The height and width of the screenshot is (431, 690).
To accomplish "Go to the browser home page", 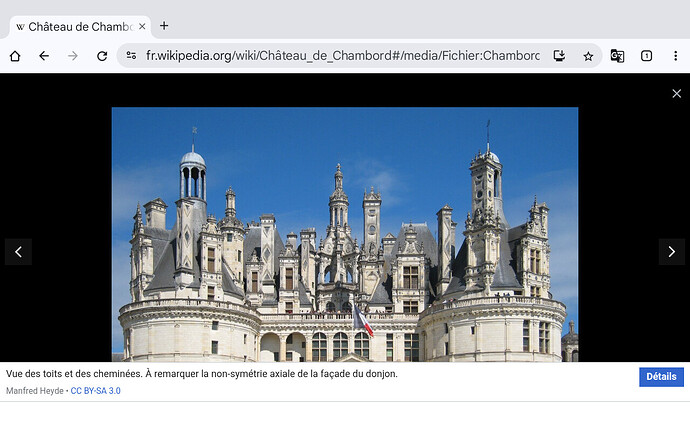I will tap(15, 56).
